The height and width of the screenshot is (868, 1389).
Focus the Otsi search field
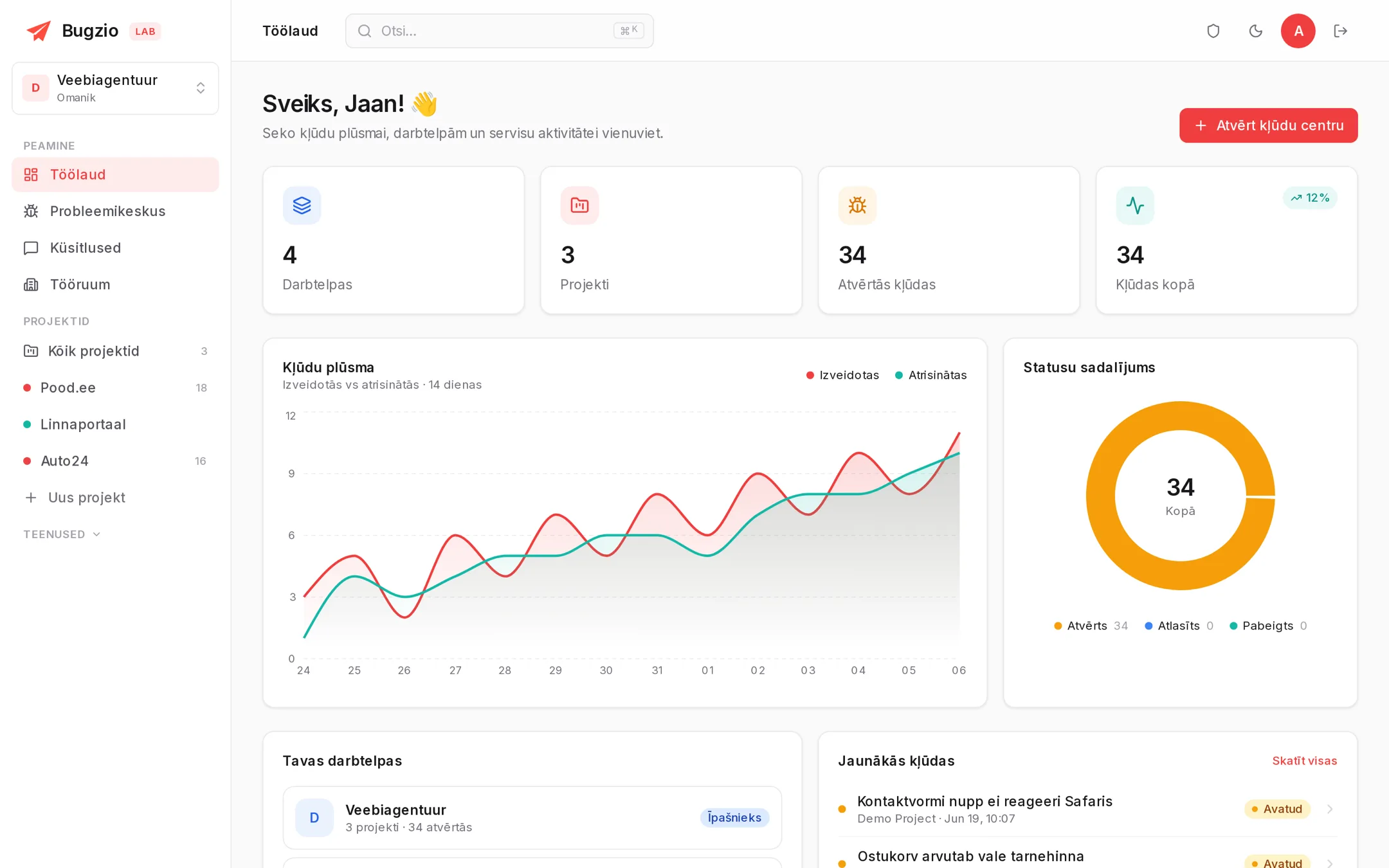pyautogui.click(x=499, y=31)
